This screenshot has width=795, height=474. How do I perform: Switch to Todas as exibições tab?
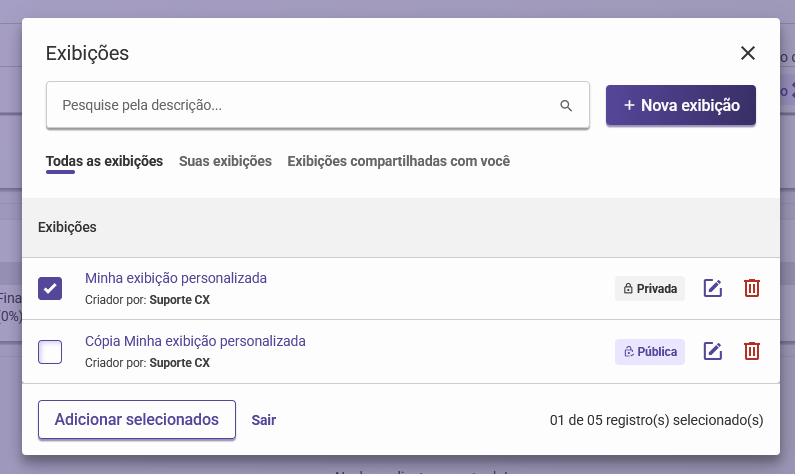[x=104, y=161]
